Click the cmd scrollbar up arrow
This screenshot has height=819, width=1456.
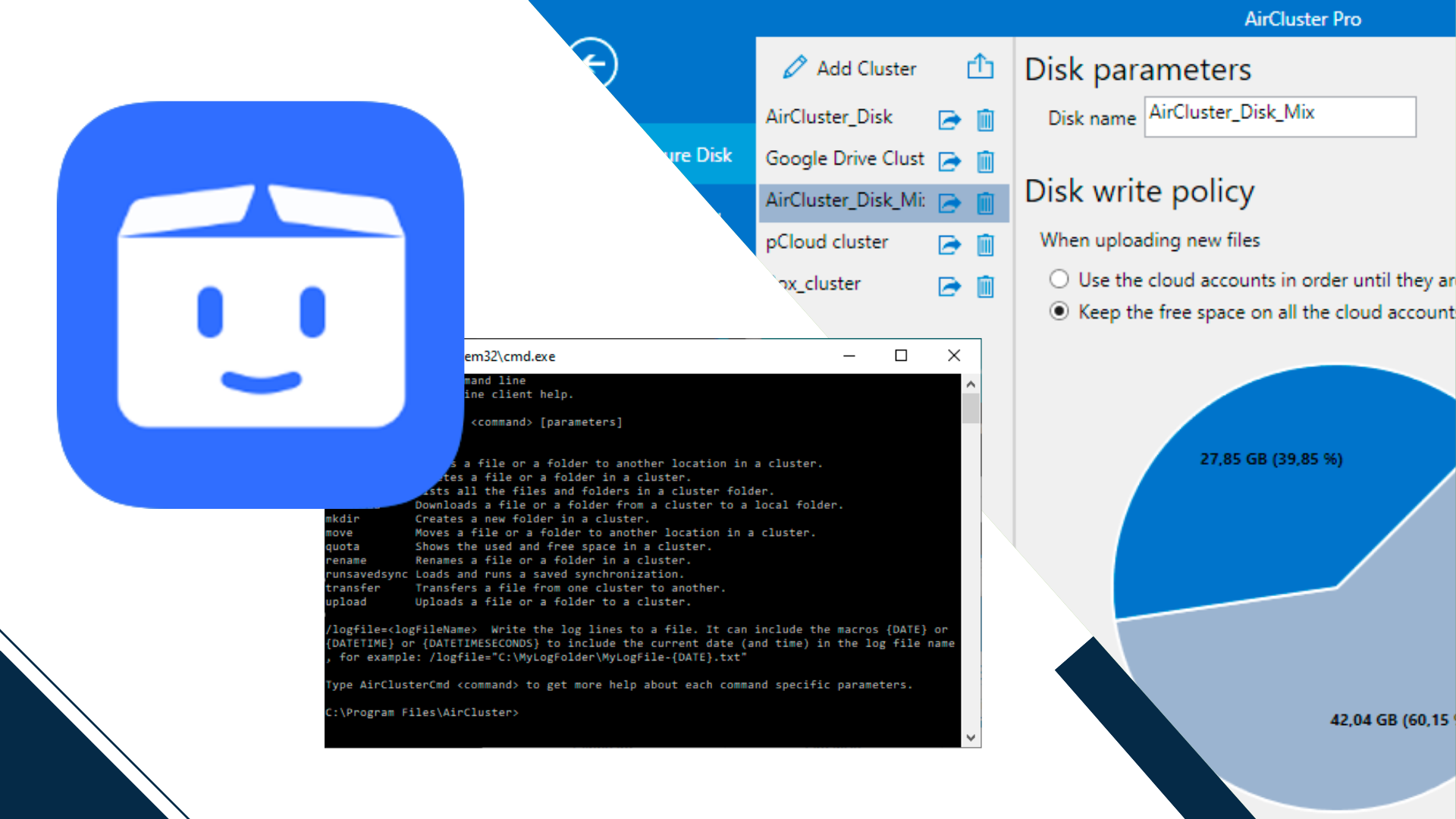971,384
